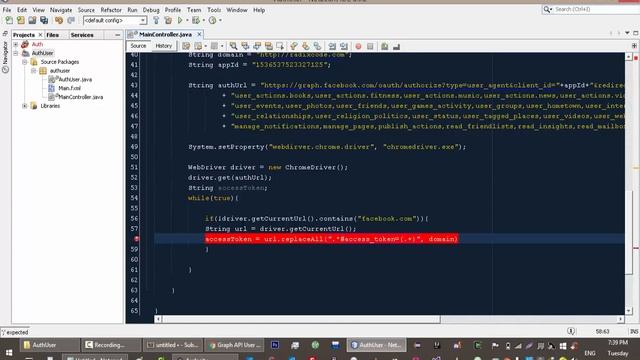Viewport: 640px width, 360px height.
Task: Open the Tools menu
Action: [214, 10]
